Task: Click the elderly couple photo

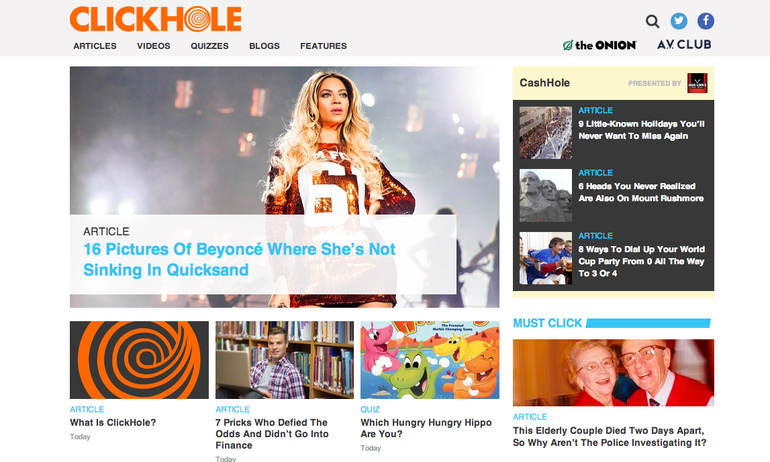Action: tap(613, 373)
